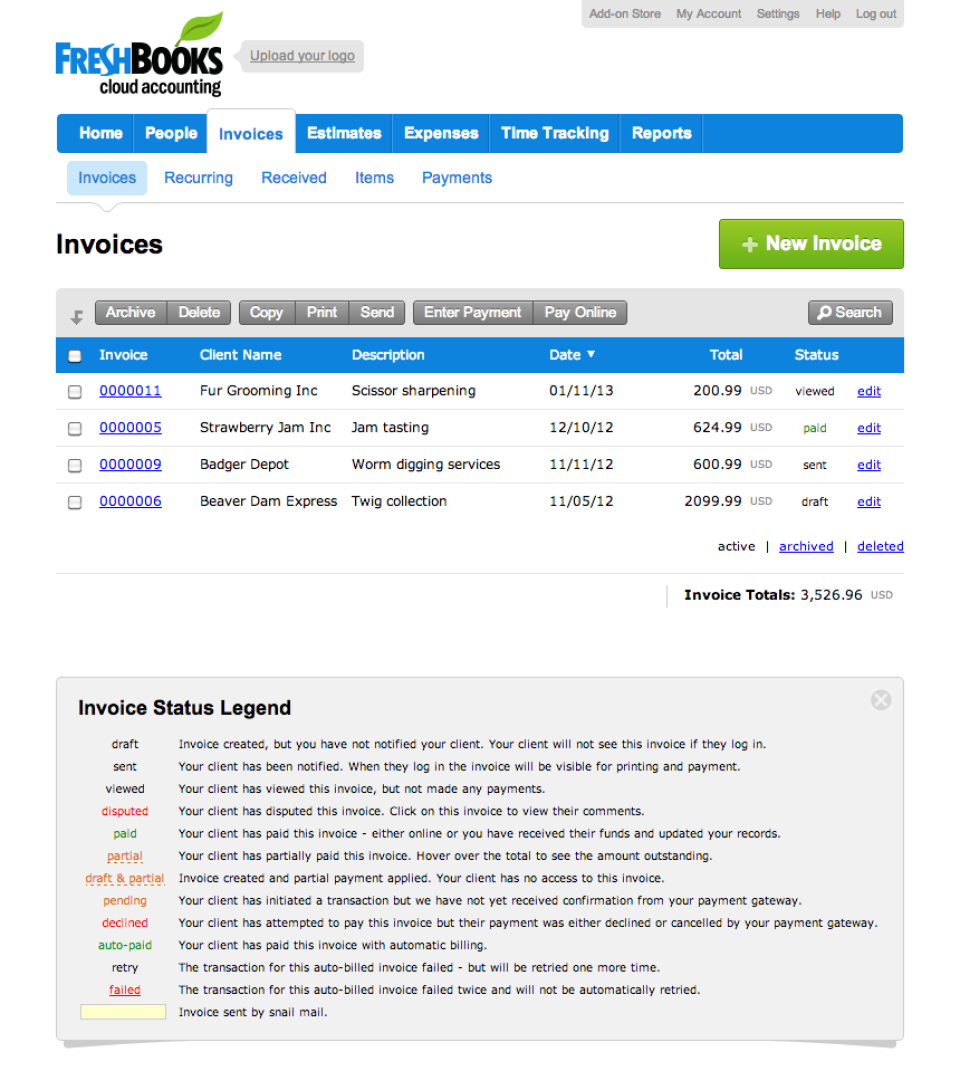Click the arrow icon beside Archive
This screenshot has width=960, height=1071.
[77, 316]
